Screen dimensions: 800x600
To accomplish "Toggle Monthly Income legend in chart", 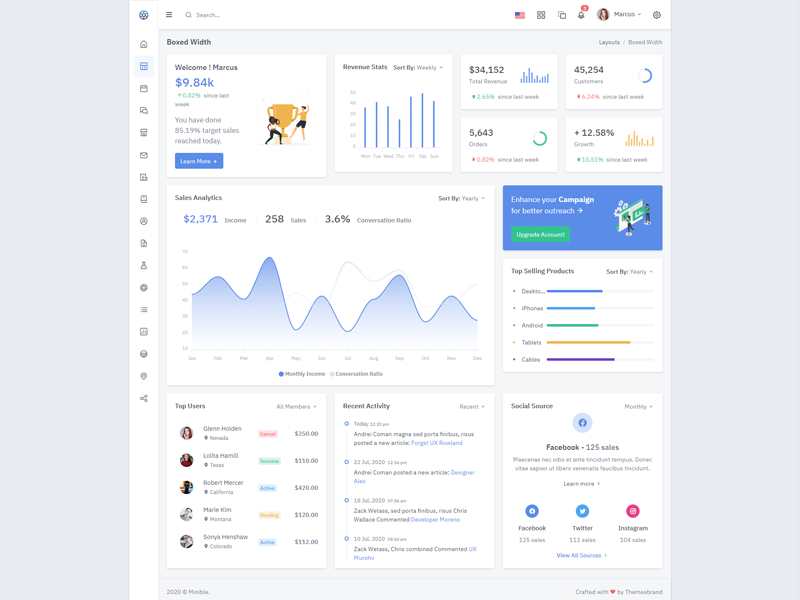I will point(302,374).
